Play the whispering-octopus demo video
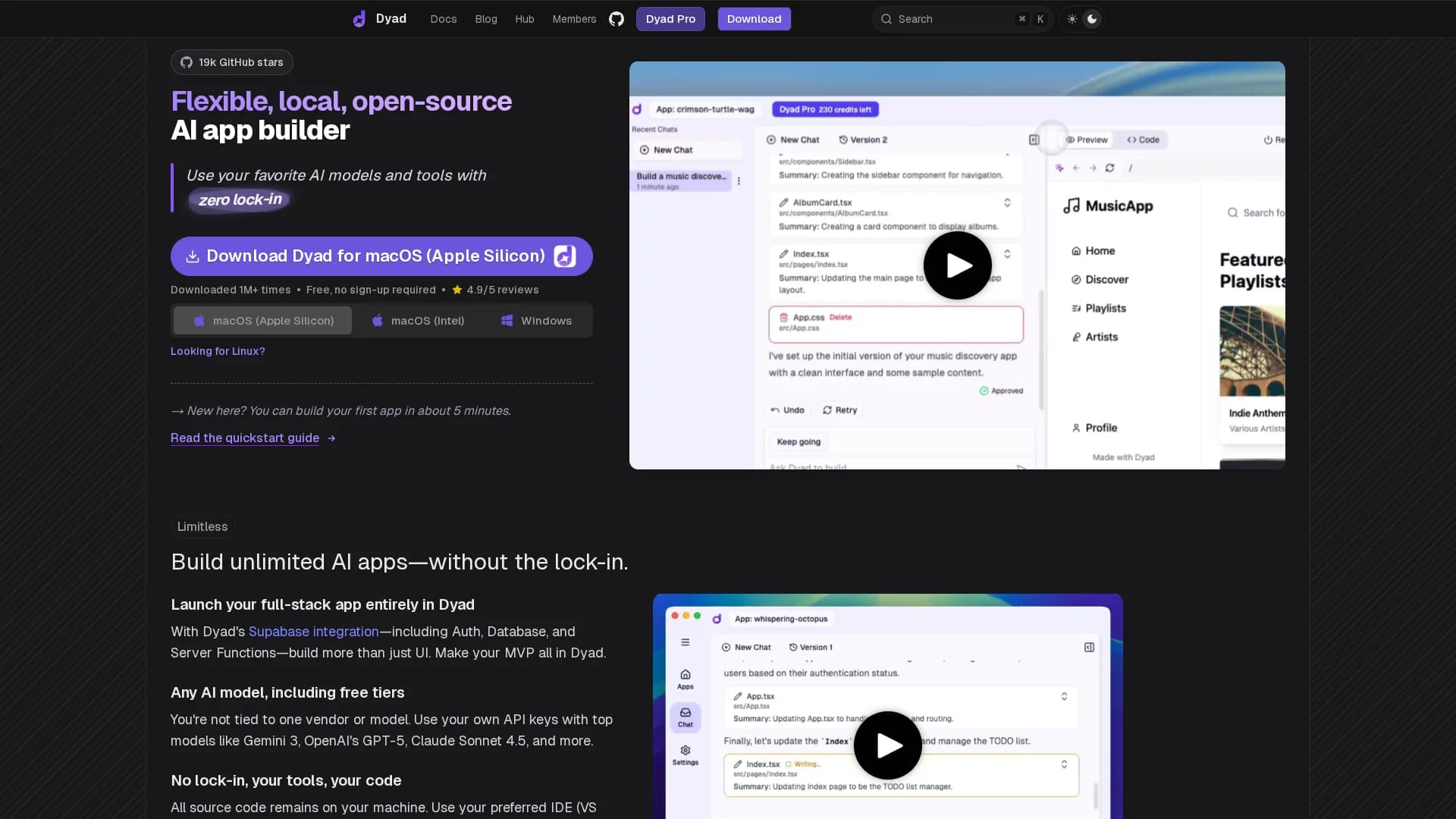 coord(888,745)
